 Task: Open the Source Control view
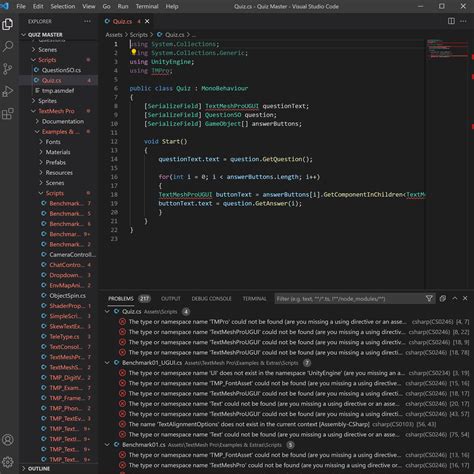8,69
